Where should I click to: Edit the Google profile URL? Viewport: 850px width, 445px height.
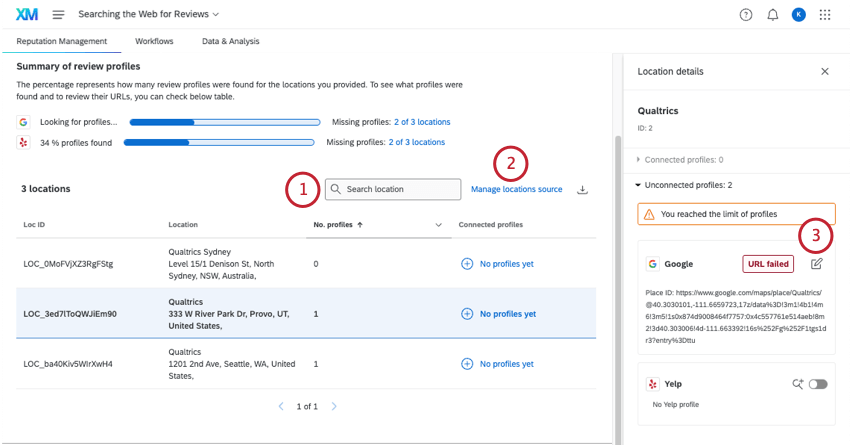[x=817, y=264]
